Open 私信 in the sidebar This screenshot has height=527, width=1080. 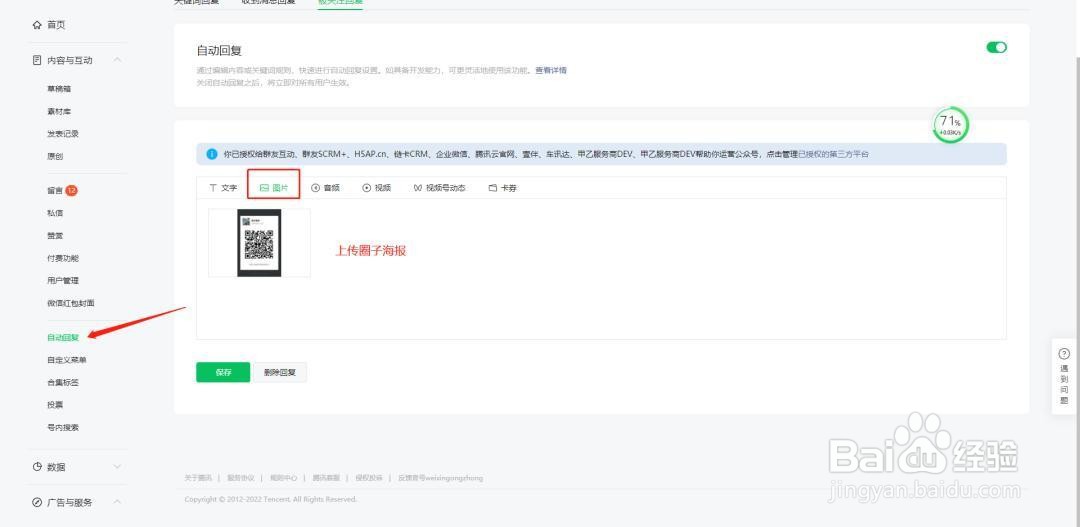click(x=55, y=213)
